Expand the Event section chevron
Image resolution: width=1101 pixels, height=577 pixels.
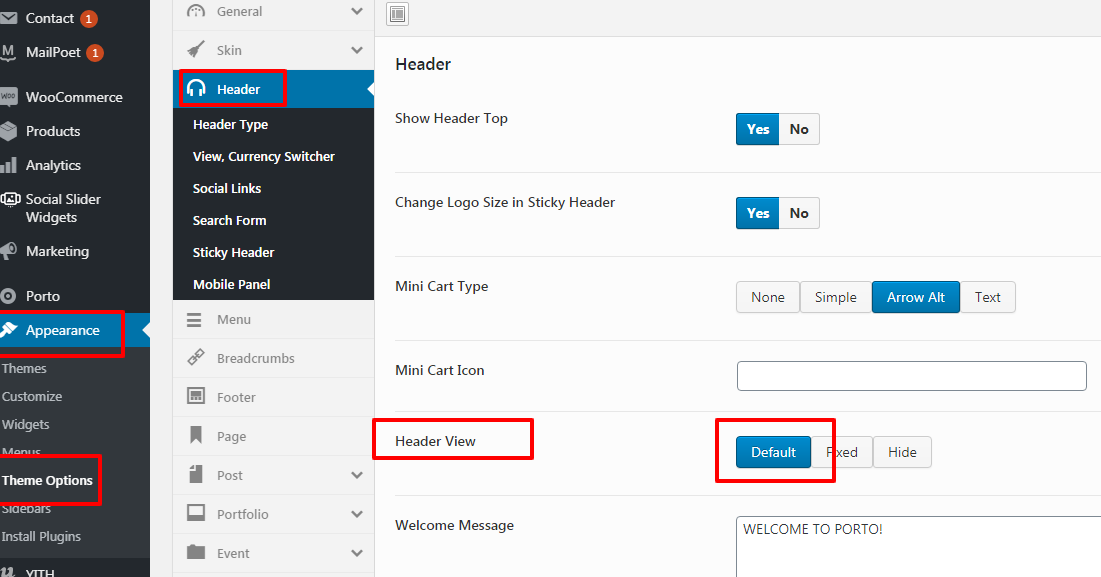coord(357,553)
